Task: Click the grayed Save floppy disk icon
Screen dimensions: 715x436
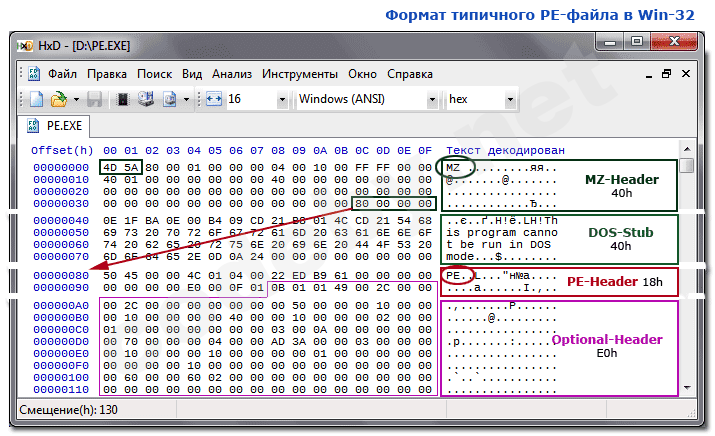Action: 94,99
